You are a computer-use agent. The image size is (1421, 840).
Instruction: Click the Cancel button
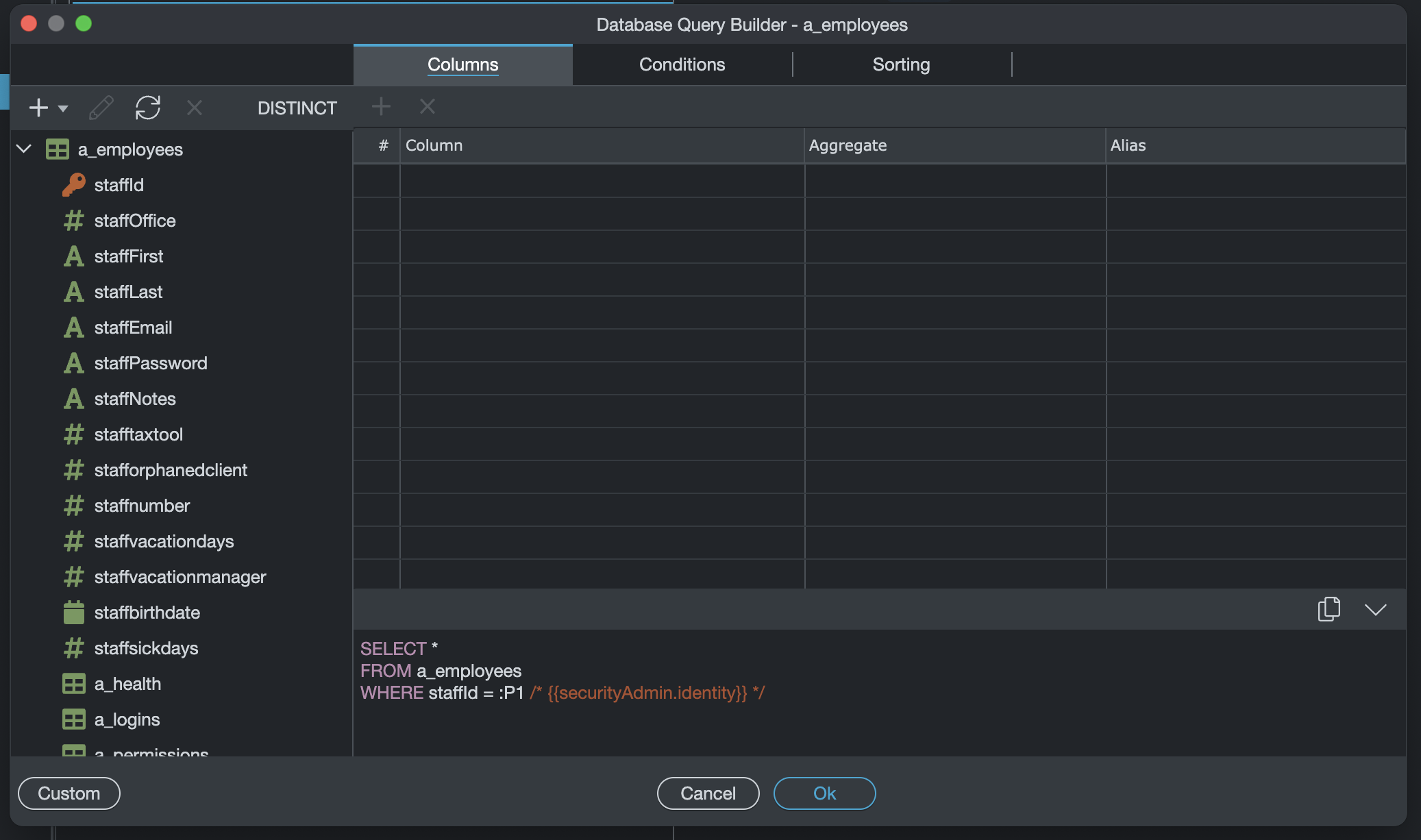point(708,793)
